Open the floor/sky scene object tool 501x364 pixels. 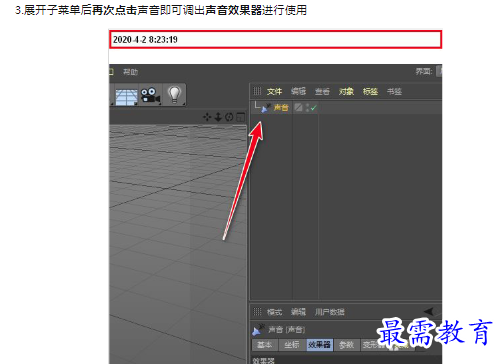(126, 96)
